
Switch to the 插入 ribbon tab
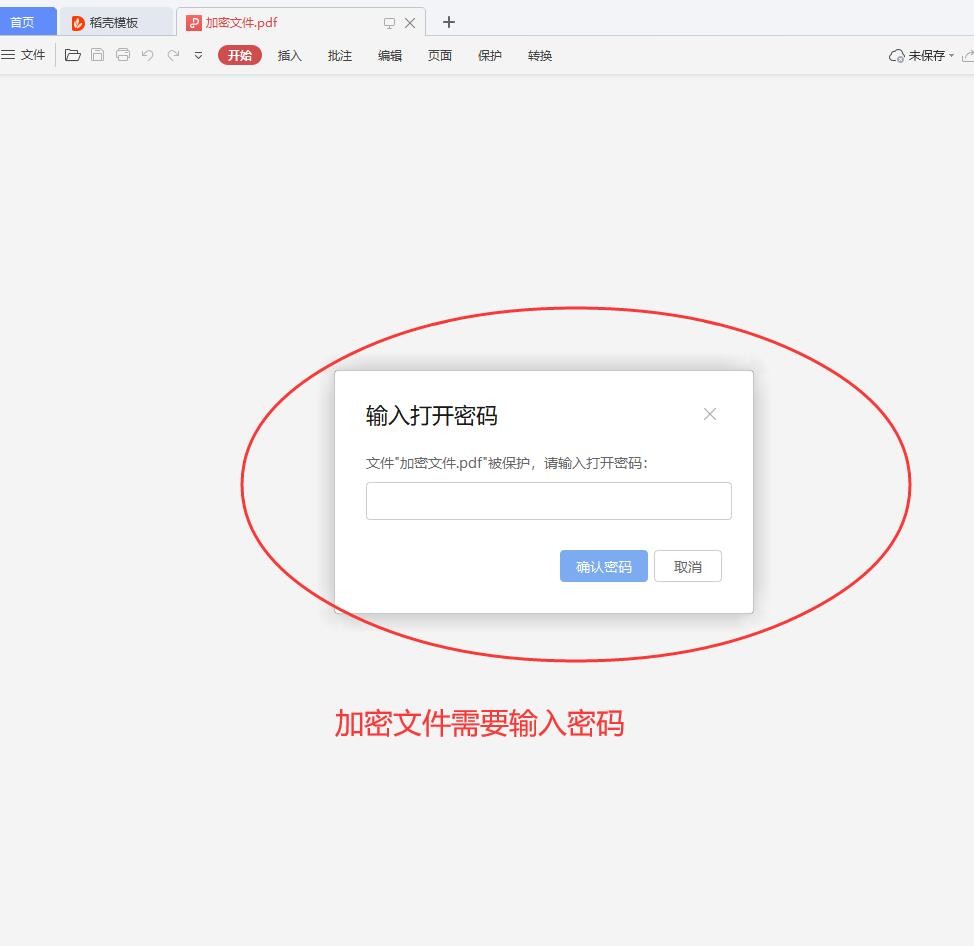289,56
